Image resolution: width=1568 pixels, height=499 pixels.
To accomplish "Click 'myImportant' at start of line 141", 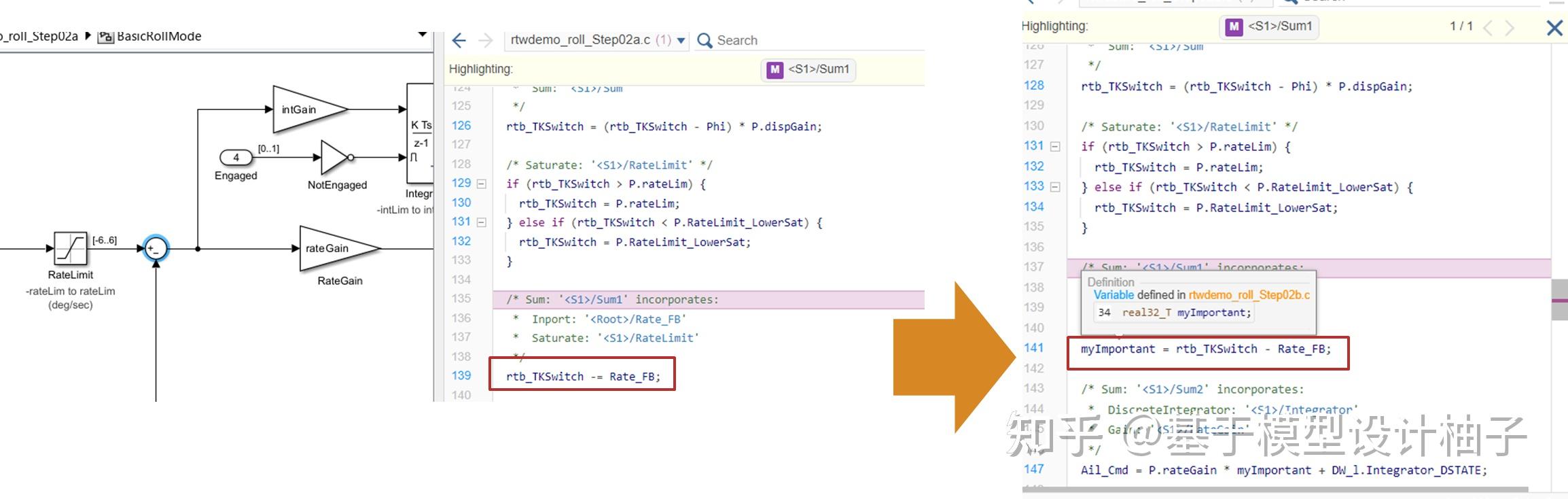I will click(1118, 349).
